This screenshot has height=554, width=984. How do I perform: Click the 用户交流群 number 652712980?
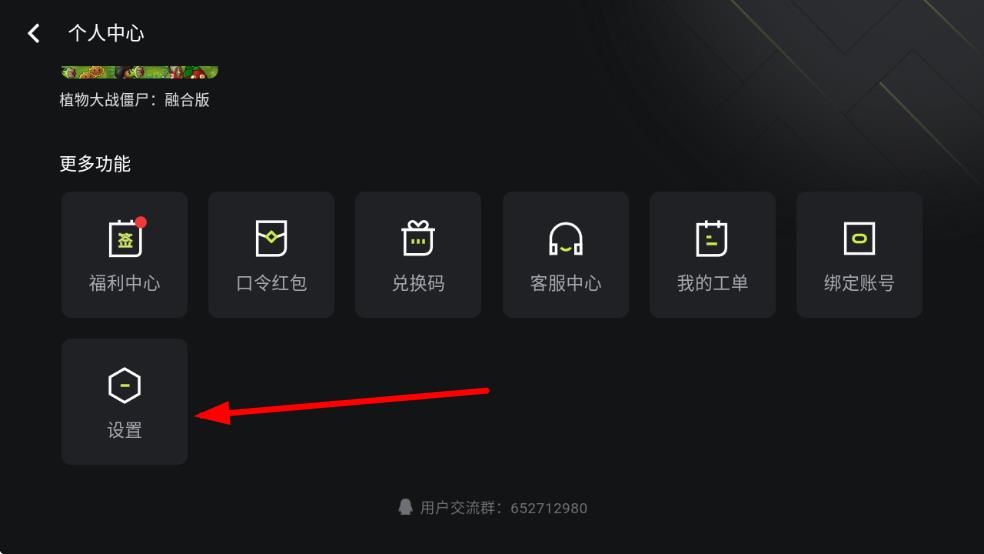548,508
